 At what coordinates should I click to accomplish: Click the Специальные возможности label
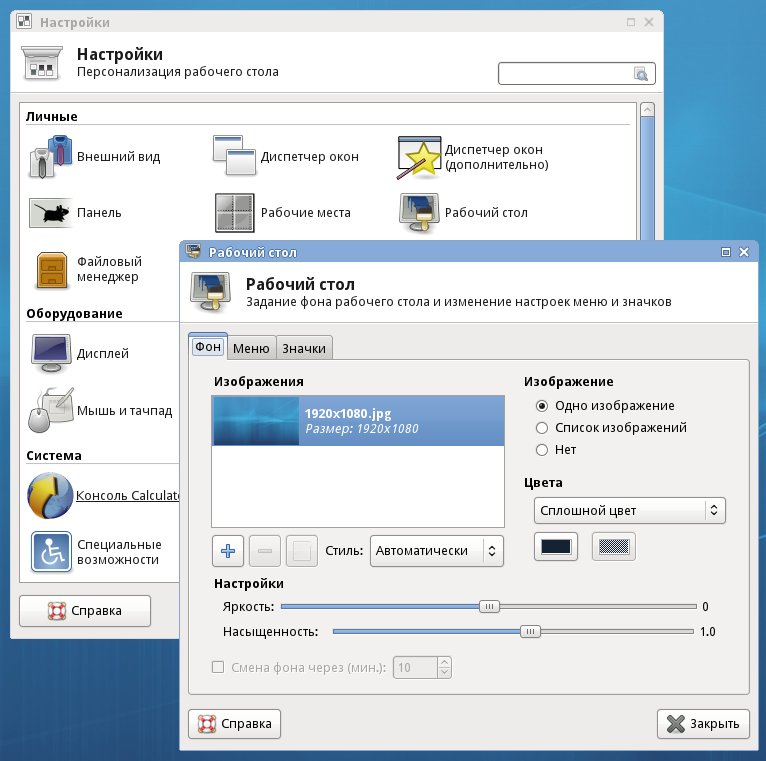tap(119, 552)
